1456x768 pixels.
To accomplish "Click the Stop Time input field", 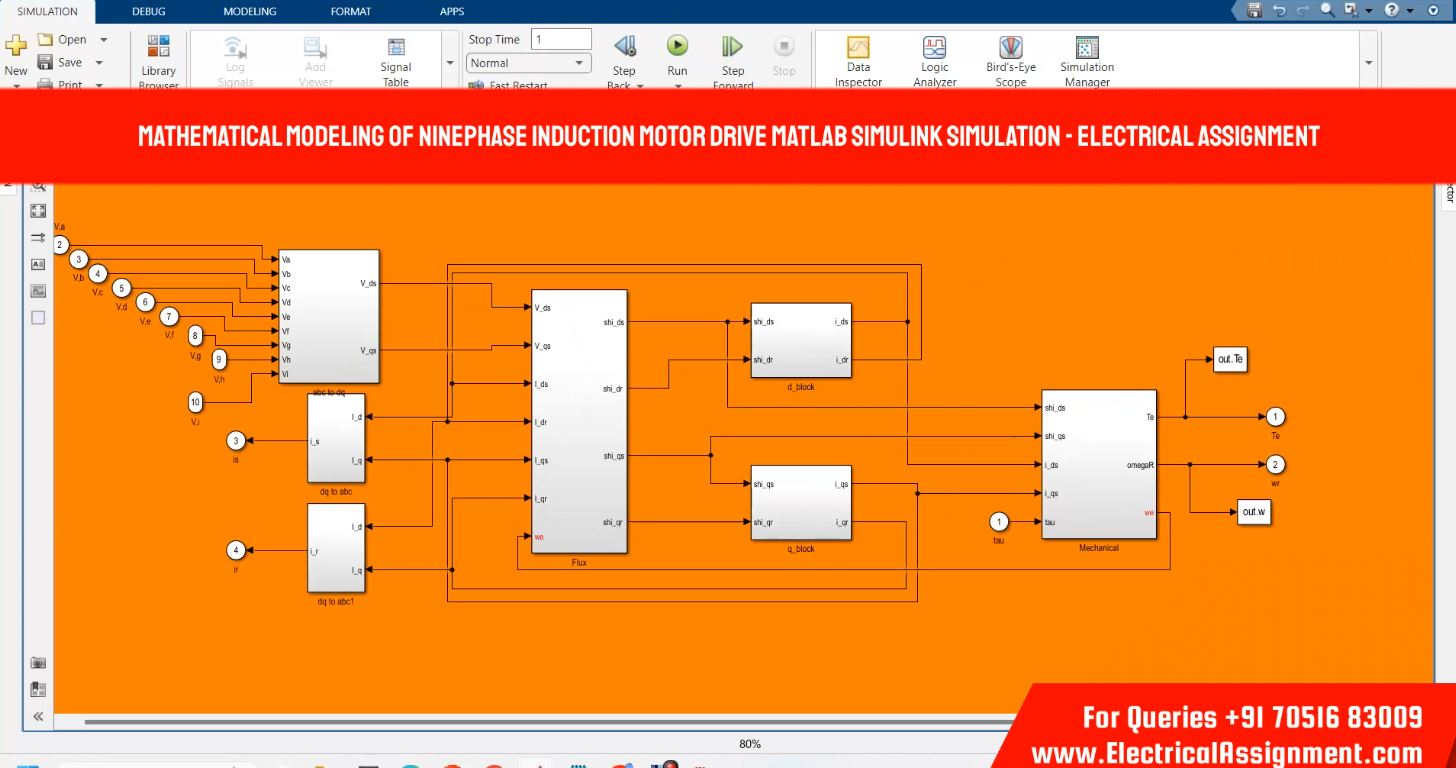I will click(x=561, y=40).
